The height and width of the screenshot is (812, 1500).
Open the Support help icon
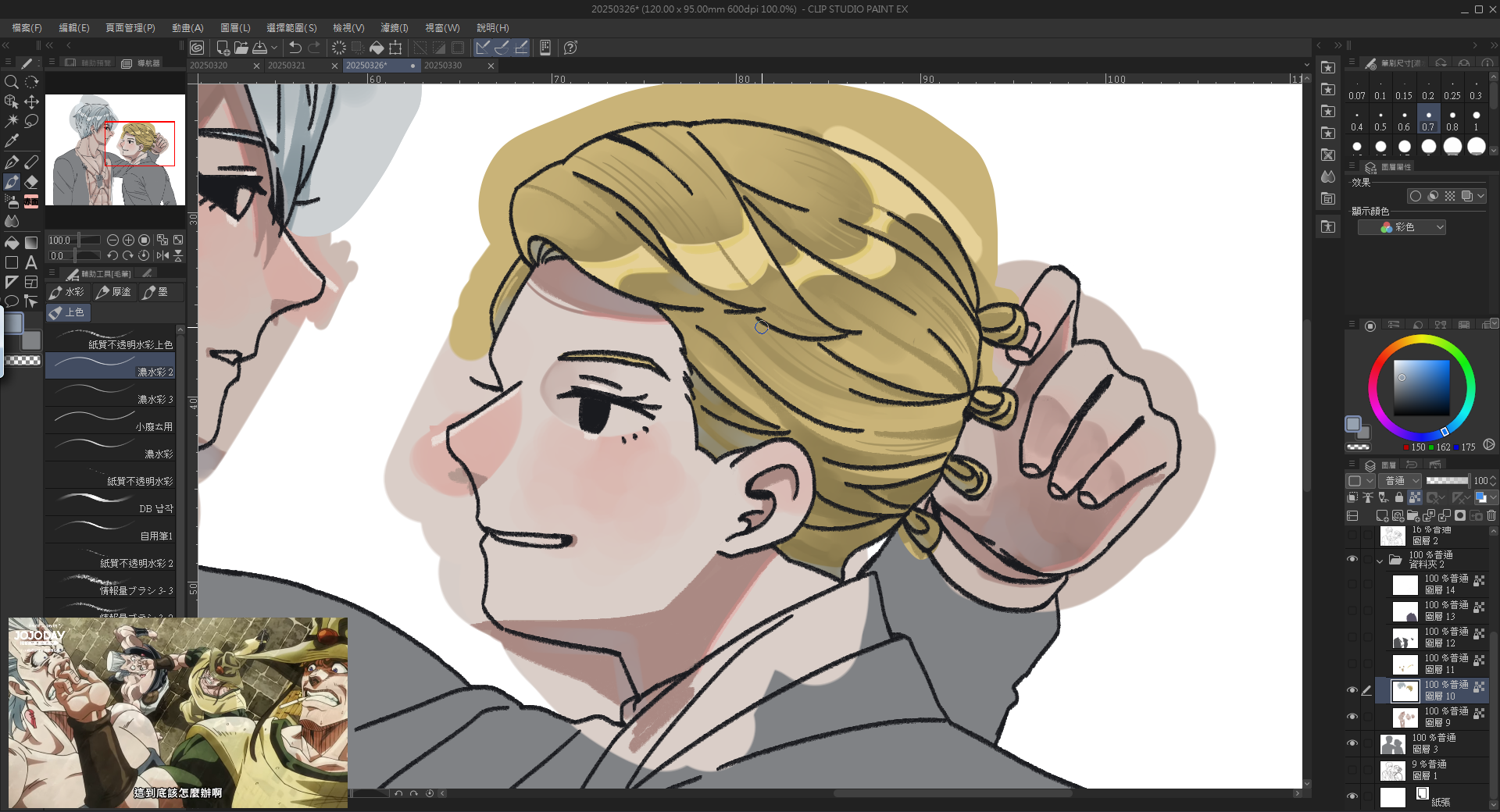570,48
